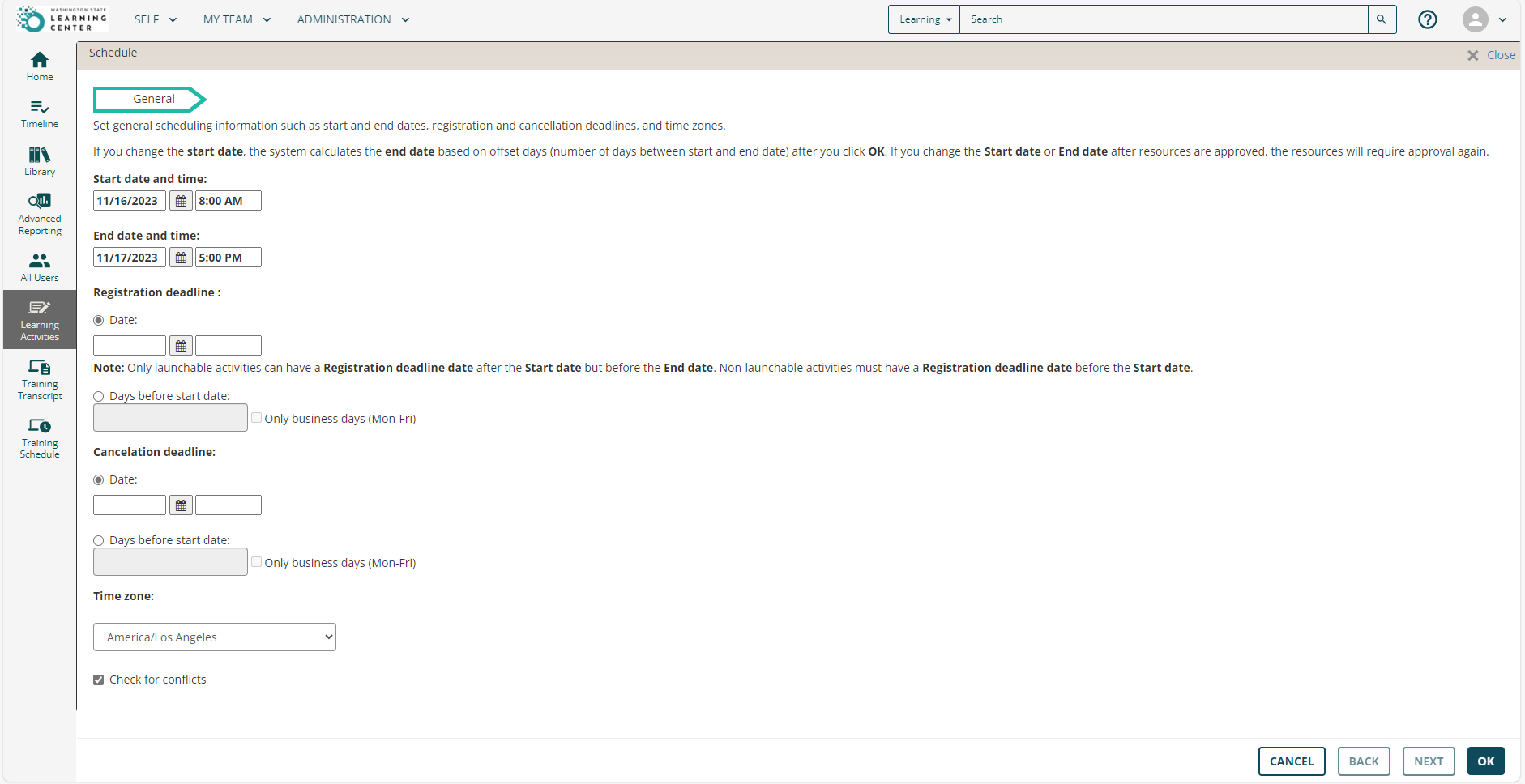Select registration Days before start date radio
1525x784 pixels.
coord(99,397)
